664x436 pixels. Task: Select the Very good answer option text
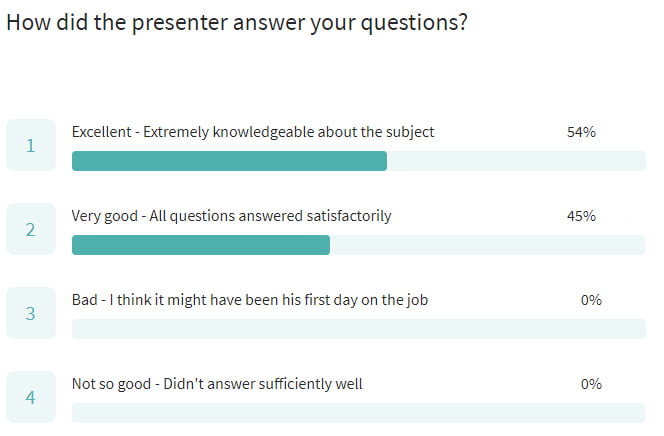tap(231, 216)
